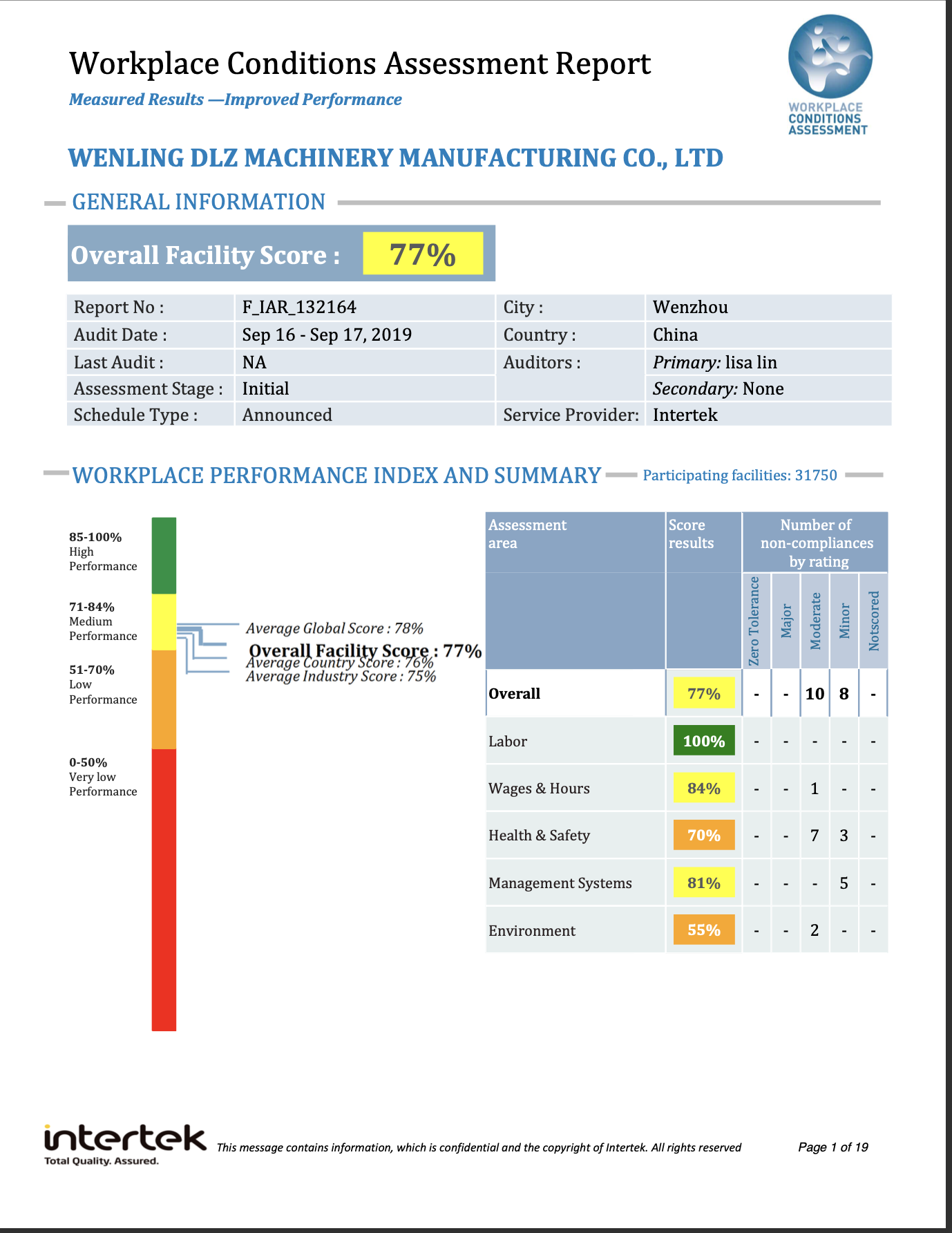Click the '51-70% Low Performance' legend label
Image resolution: width=952 pixels, height=1233 pixels.
pyautogui.click(x=103, y=684)
